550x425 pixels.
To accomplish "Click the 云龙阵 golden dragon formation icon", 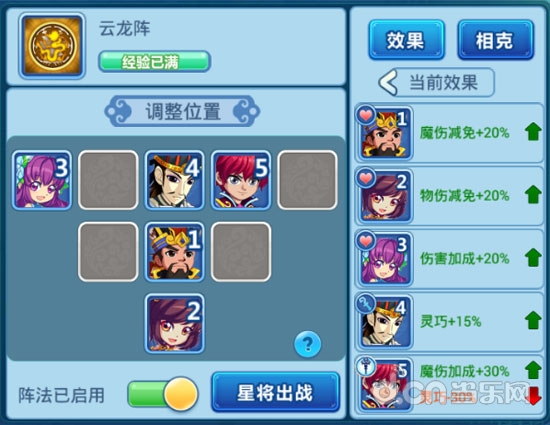I will pos(52,46).
